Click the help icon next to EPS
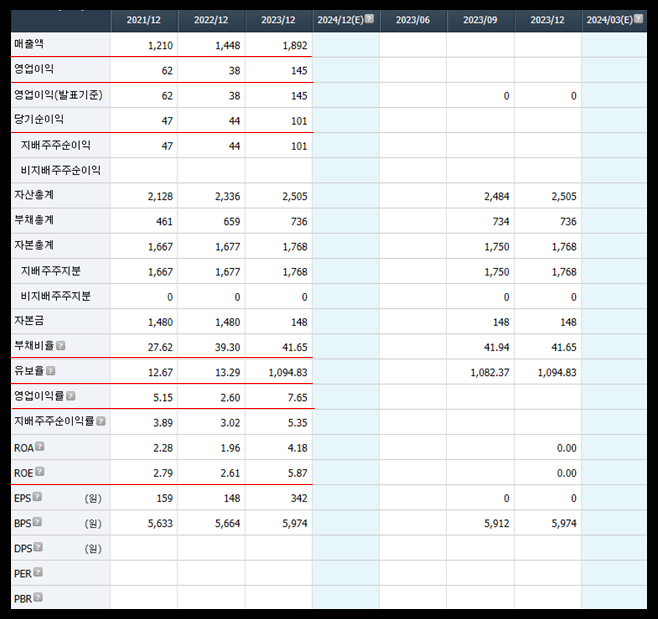The image size is (658, 619). [37, 496]
